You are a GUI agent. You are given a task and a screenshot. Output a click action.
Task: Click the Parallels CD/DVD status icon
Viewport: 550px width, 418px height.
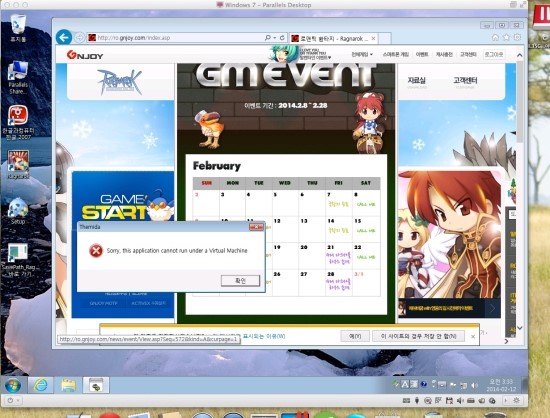coord(428,400)
